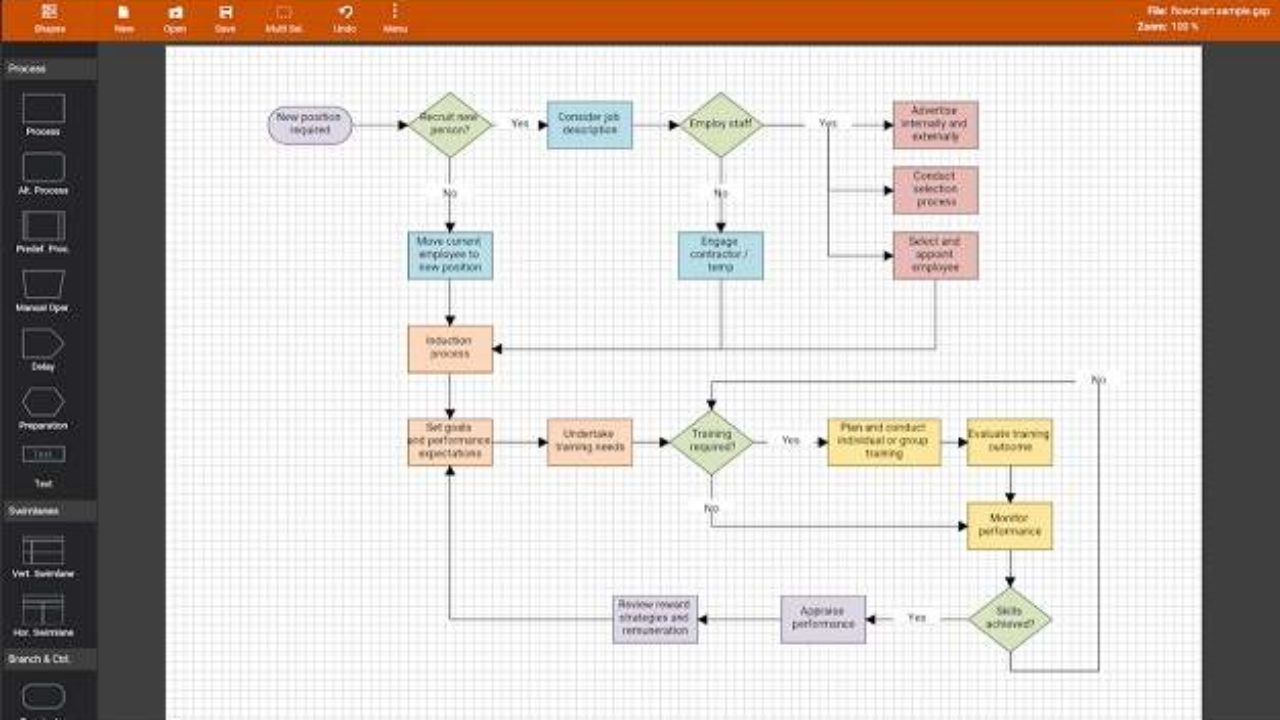Select the Process shape
Image resolution: width=1280 pixels, height=720 pixels.
pyautogui.click(x=43, y=108)
